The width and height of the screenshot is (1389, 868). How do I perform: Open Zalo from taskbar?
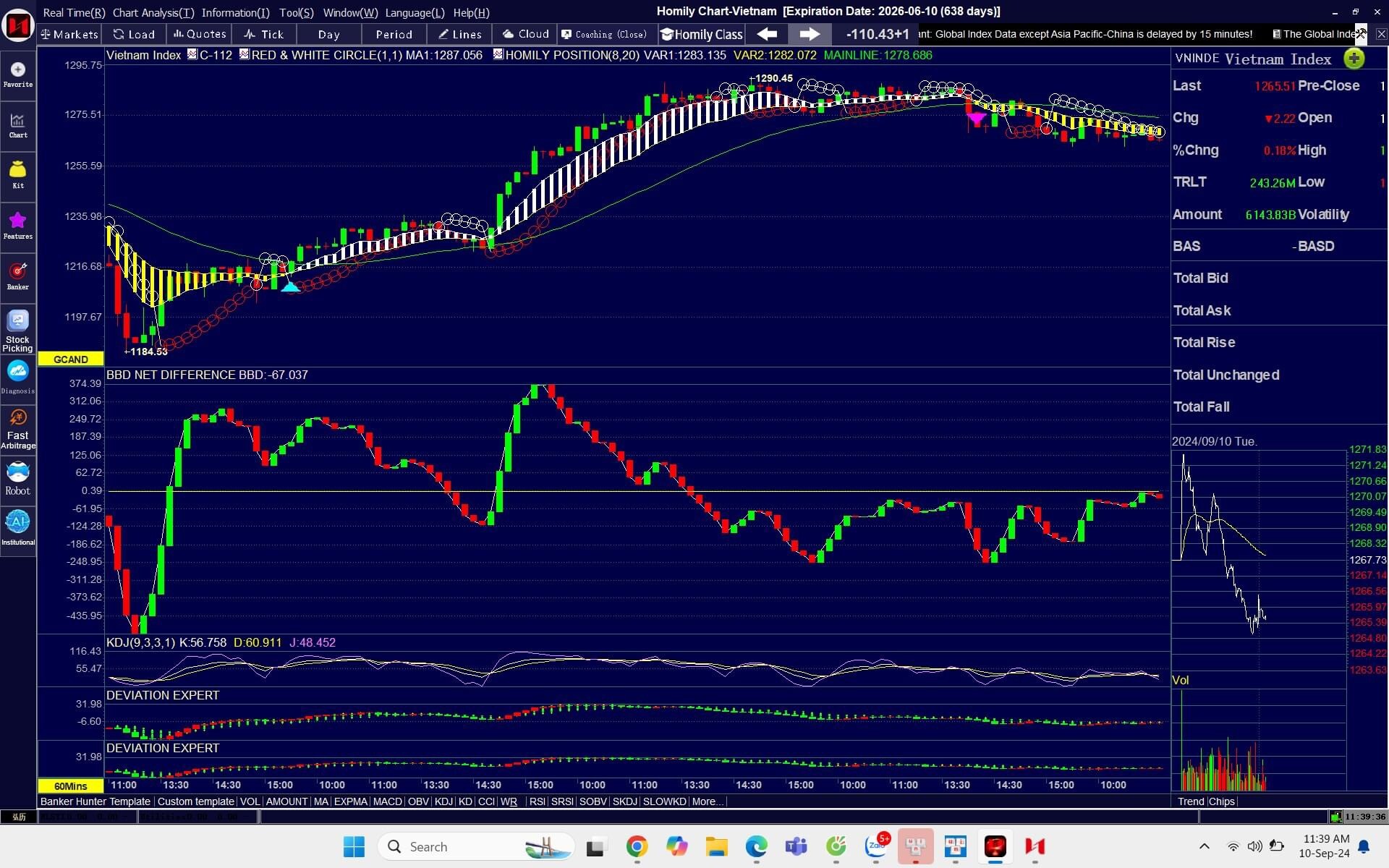(876, 846)
